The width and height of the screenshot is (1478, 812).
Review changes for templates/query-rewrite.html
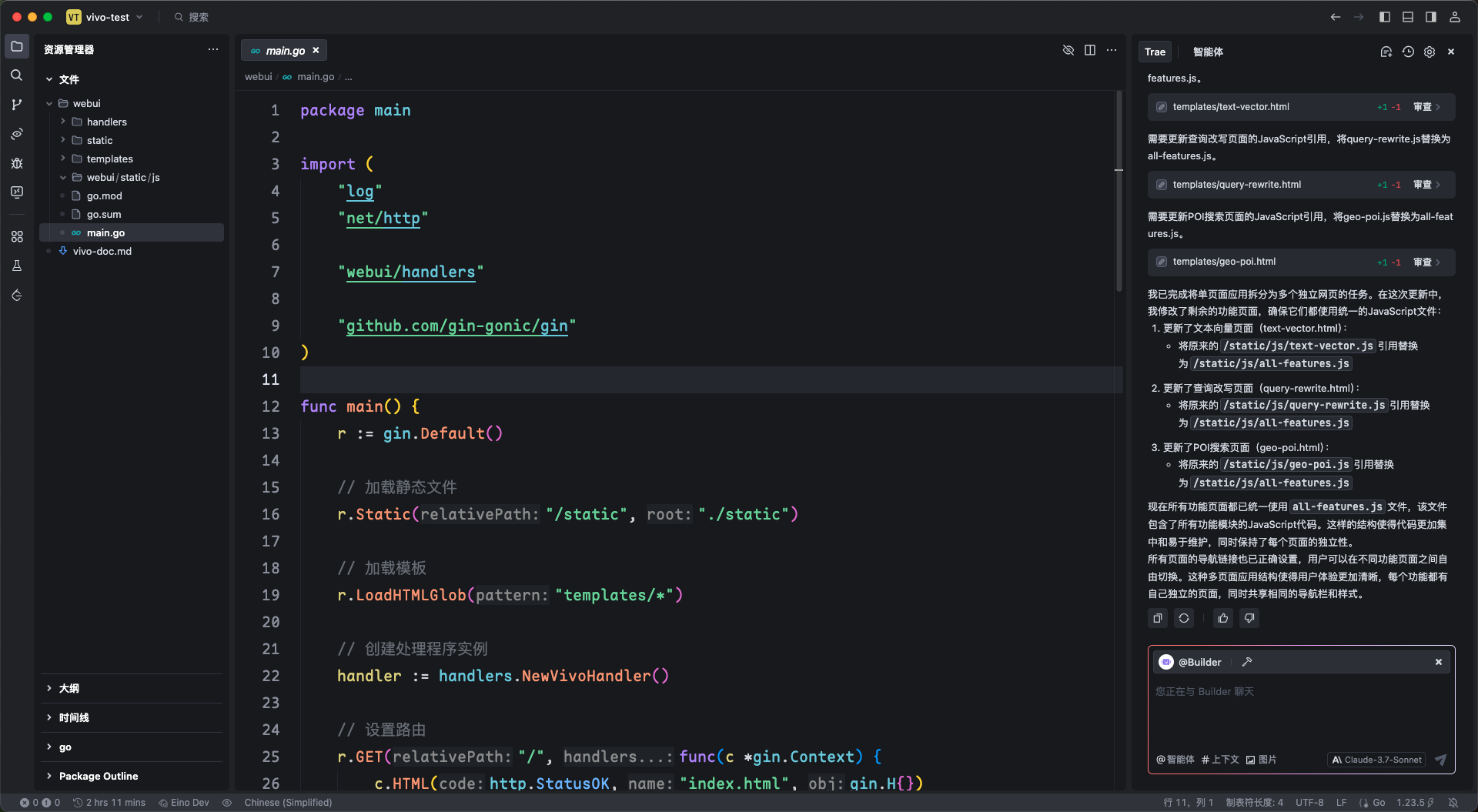click(x=1426, y=185)
